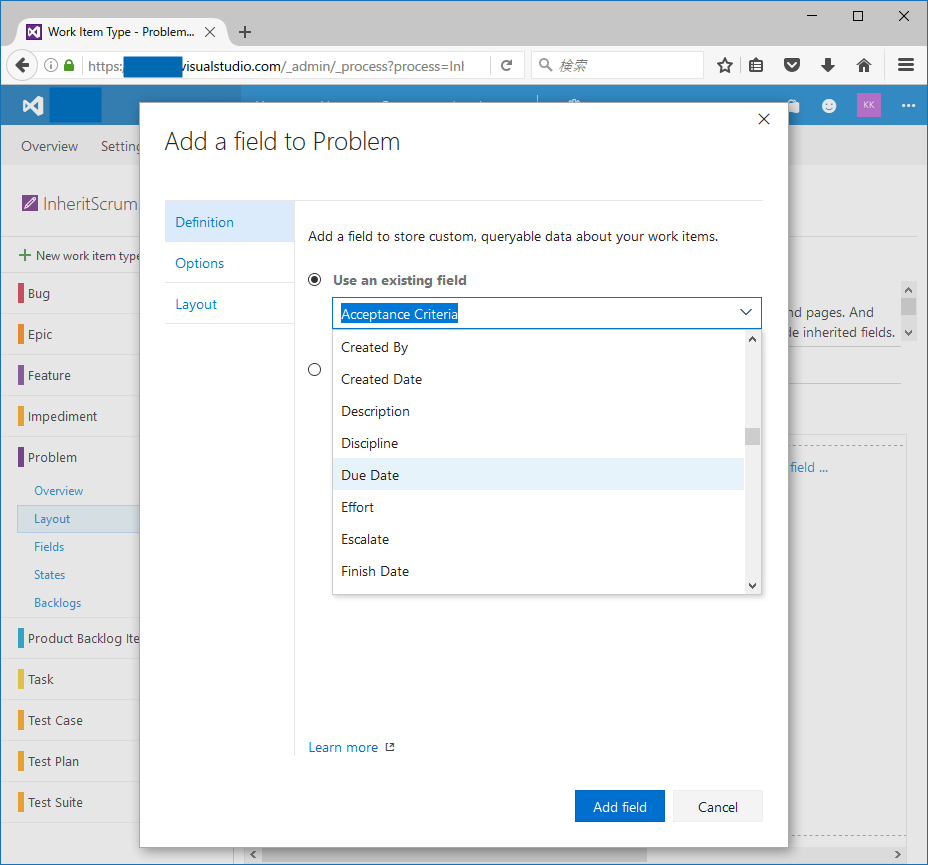Bookmark this page with the star icon
Viewport: 928px width, 865px height.
pos(724,66)
